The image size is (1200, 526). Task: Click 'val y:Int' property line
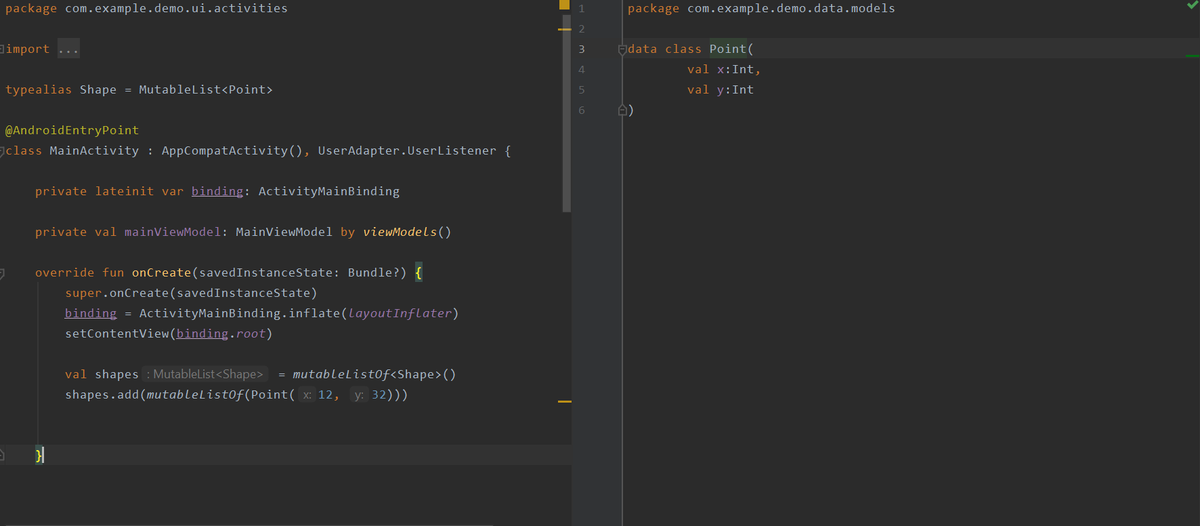[721, 90]
